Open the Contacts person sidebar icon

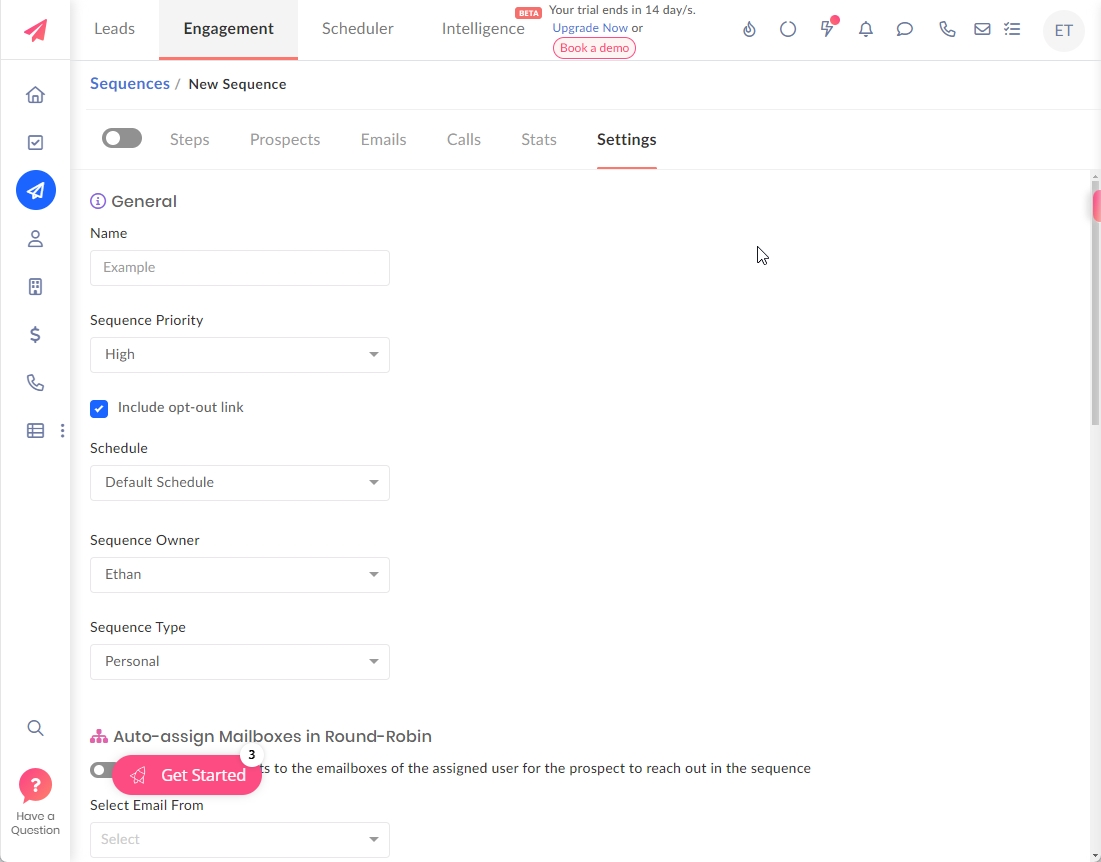(x=35, y=239)
